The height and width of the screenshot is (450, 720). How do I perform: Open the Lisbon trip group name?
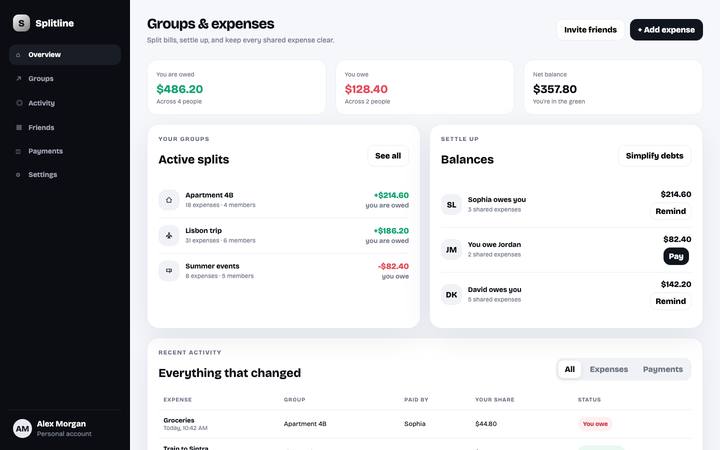(x=203, y=231)
